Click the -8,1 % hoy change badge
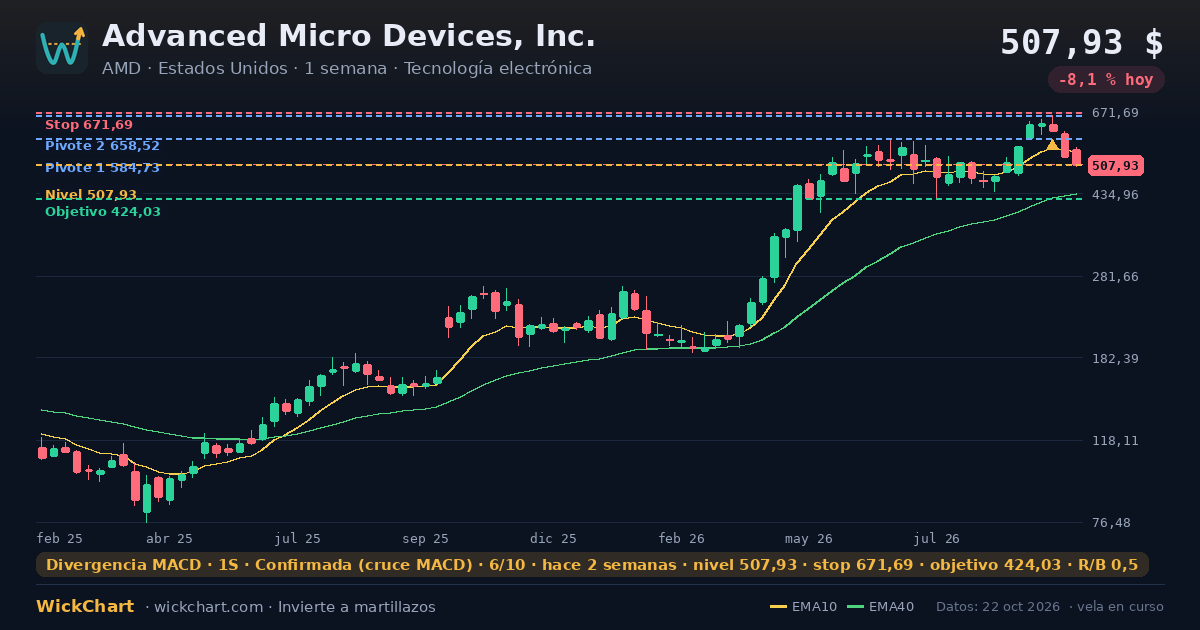1200x630 pixels. [1106, 80]
